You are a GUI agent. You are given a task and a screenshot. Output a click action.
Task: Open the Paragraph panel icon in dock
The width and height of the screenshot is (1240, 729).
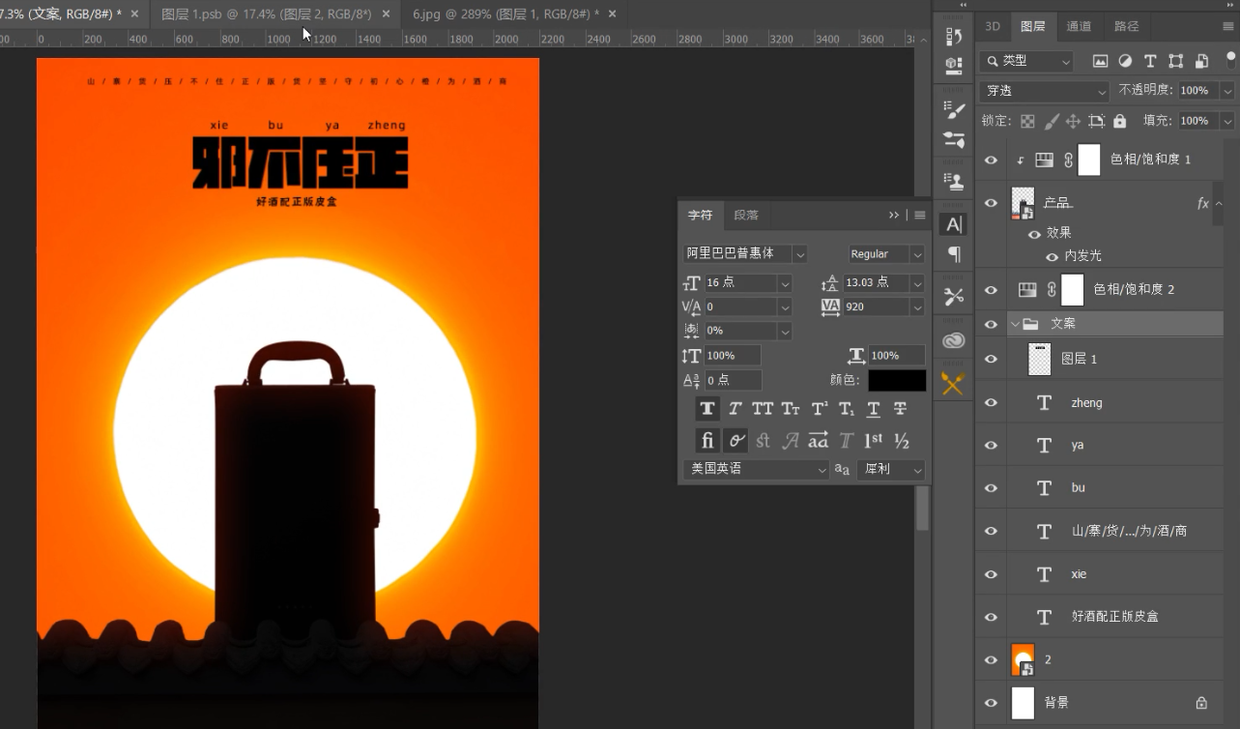tap(954, 254)
